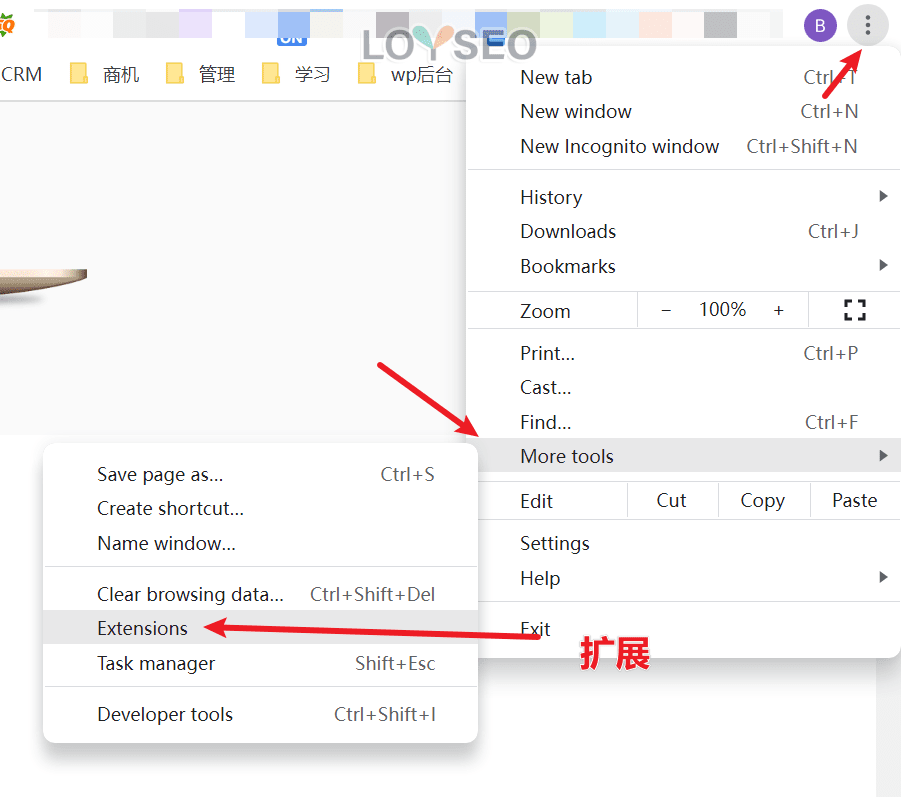Expand the Help submenu arrow

pyautogui.click(x=884, y=578)
